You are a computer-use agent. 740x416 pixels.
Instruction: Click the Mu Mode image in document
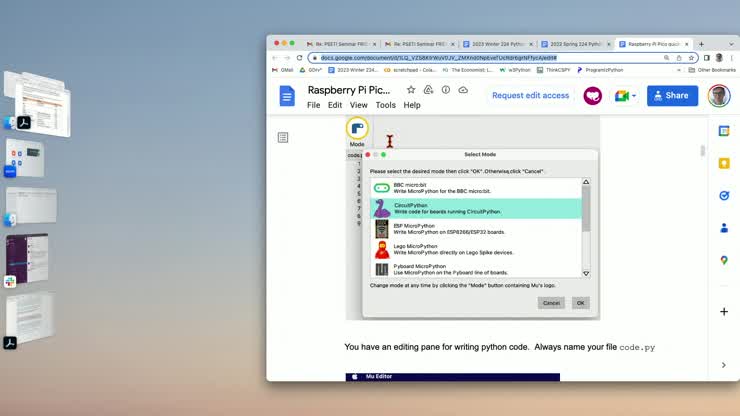[357, 131]
